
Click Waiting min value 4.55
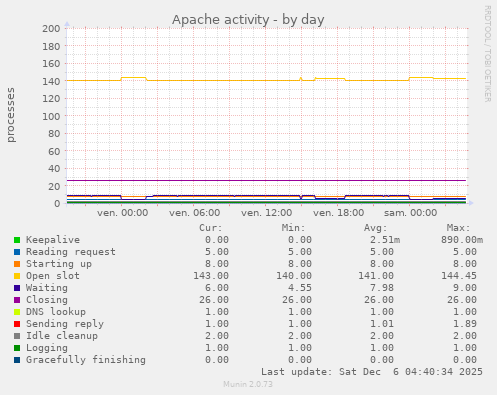(x=300, y=288)
